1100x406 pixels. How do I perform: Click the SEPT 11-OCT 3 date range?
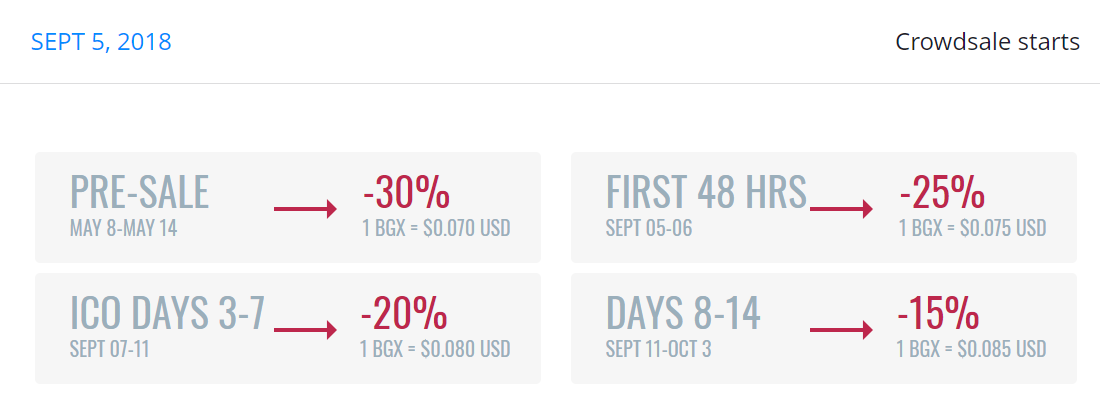[659, 349]
